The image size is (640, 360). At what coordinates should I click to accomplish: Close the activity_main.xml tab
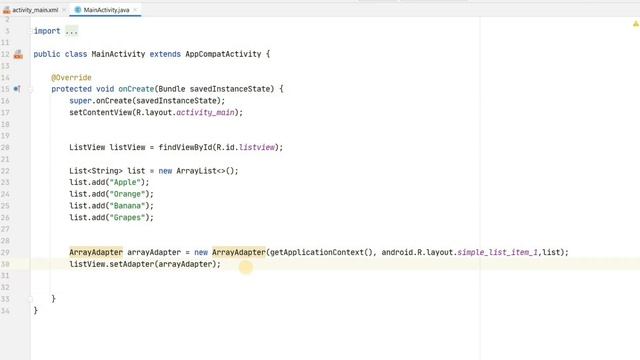pyautogui.click(x=64, y=10)
